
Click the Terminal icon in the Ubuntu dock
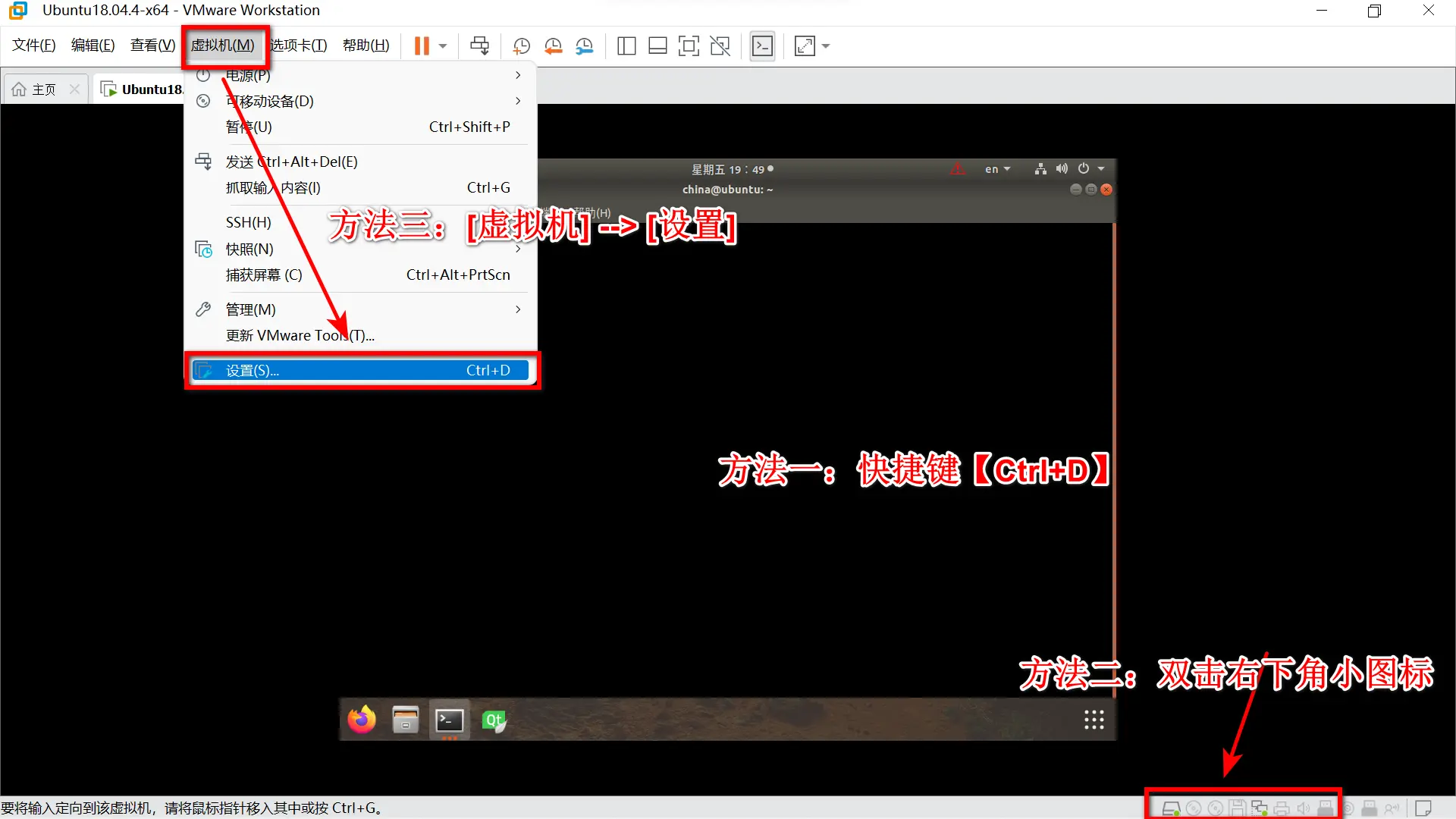(x=450, y=720)
